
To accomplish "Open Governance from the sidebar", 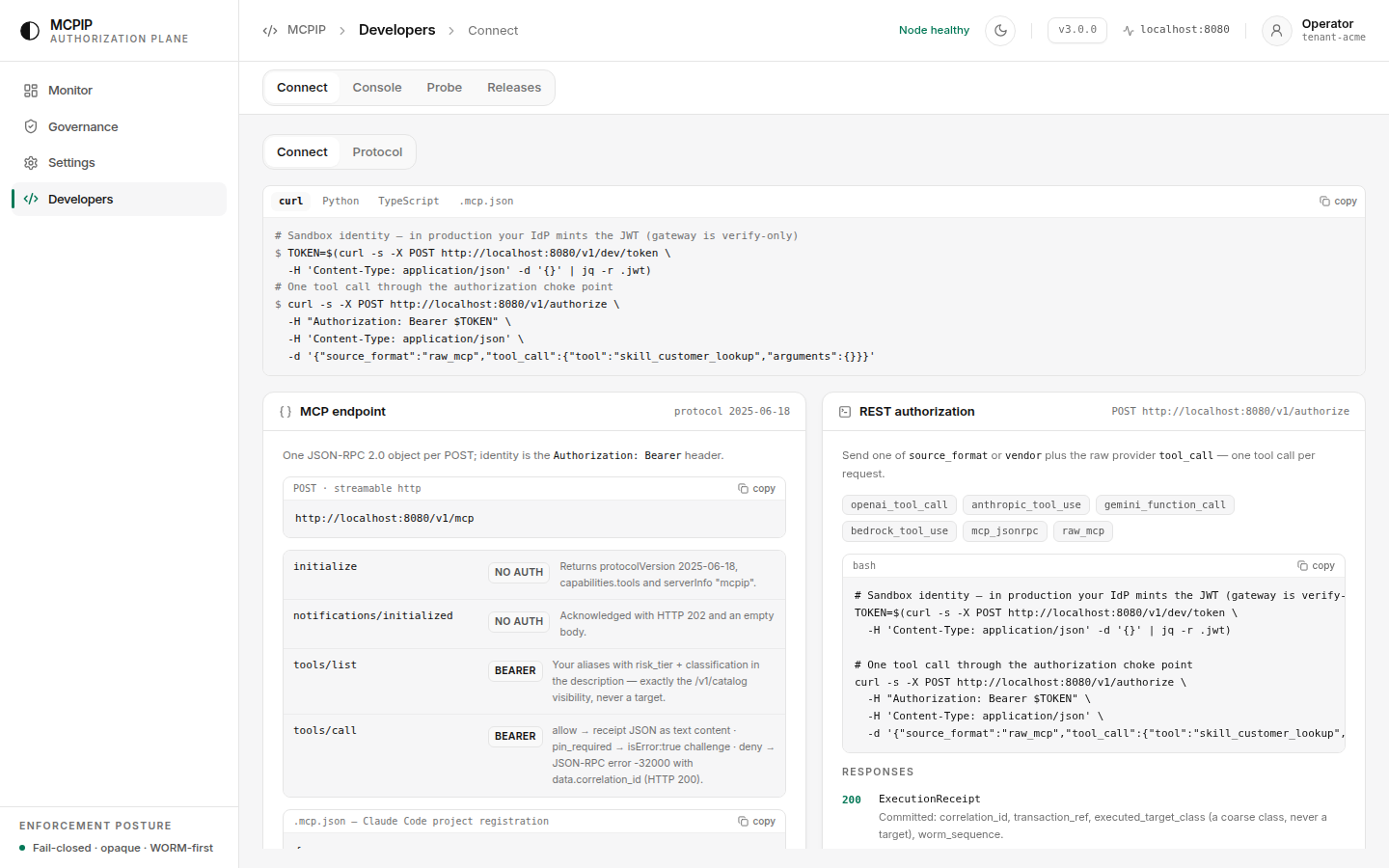I will pos(119,126).
